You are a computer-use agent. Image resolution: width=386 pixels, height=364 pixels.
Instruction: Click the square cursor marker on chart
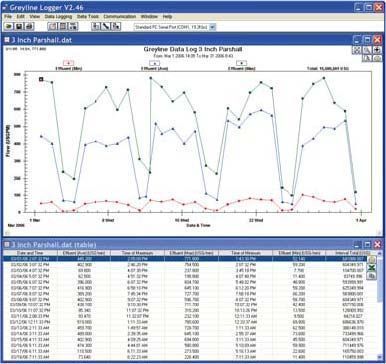(x=41, y=79)
